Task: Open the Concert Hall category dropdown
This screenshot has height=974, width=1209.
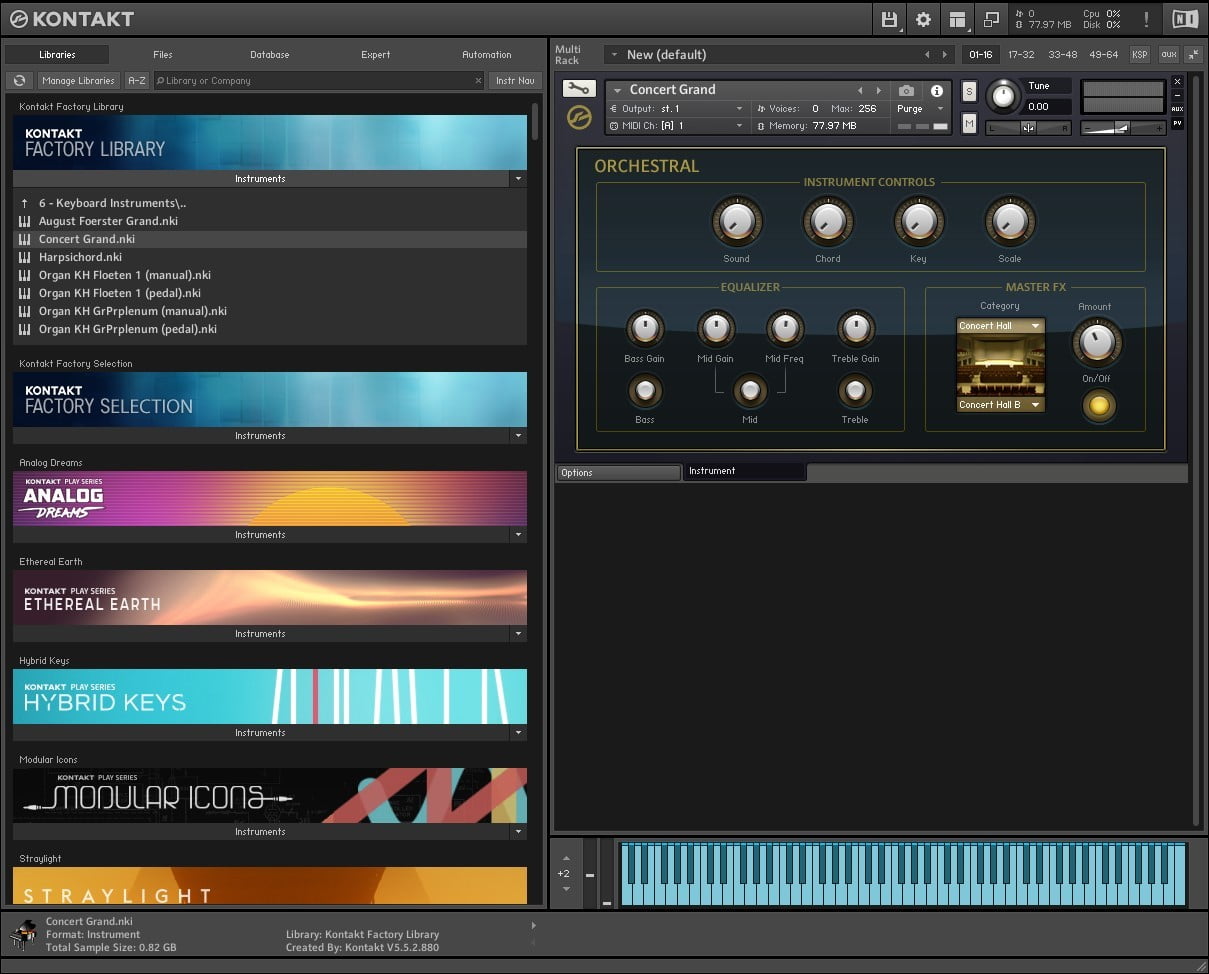Action: point(1000,326)
